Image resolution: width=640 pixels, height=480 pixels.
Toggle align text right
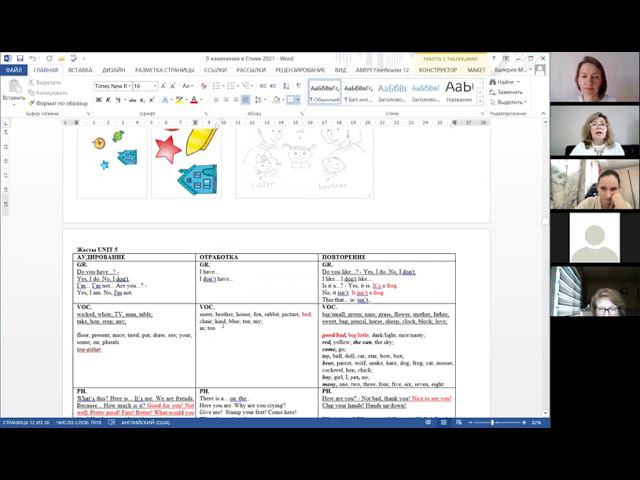tap(236, 100)
